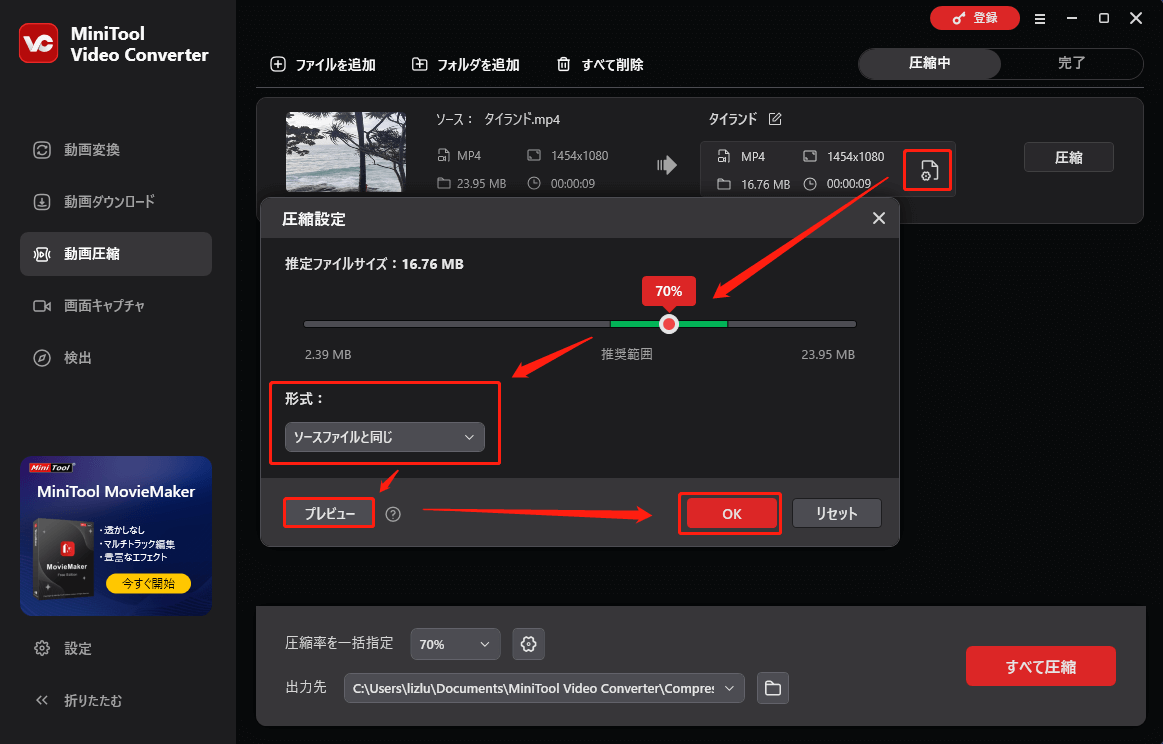Click the 登録 key button

[x=975, y=18]
